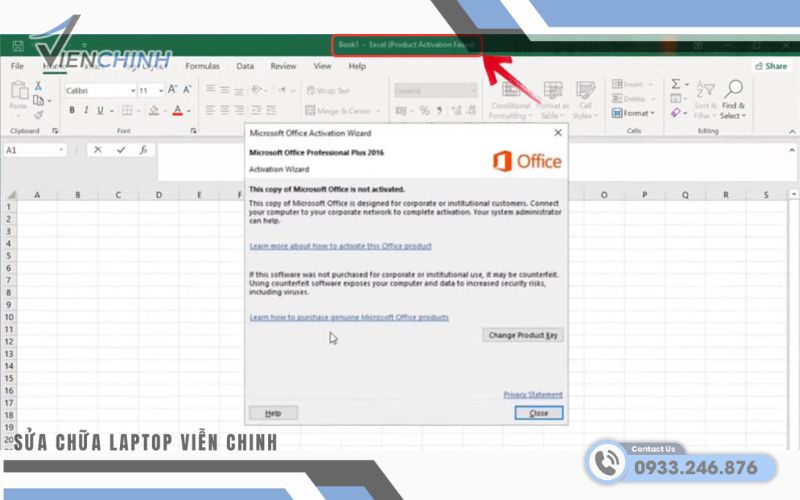Open Learn how to purchase genuine Office link

click(x=349, y=317)
